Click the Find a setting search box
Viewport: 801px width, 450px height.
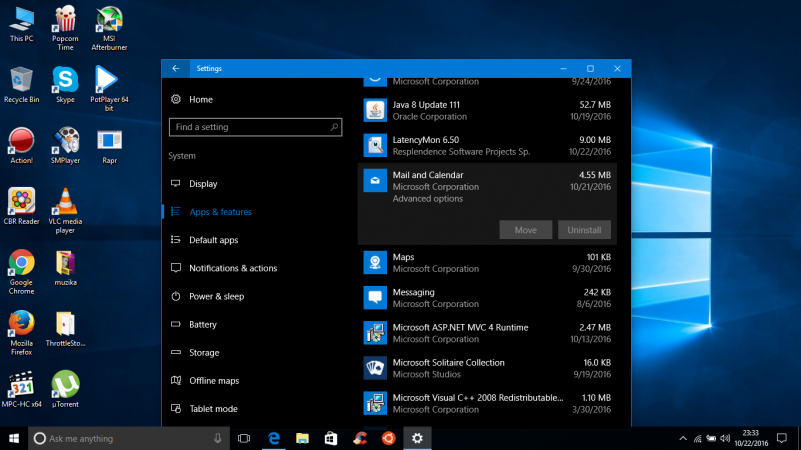click(255, 127)
